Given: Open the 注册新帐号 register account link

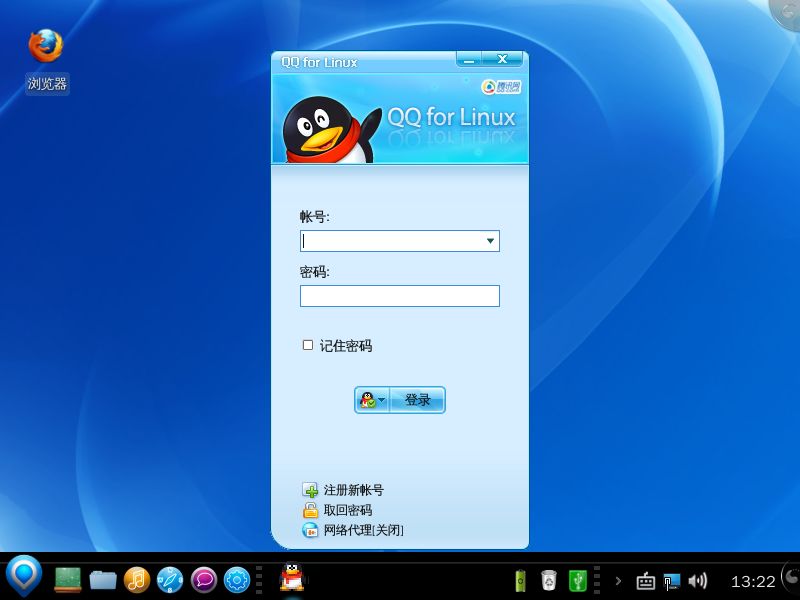Looking at the screenshot, I should click(354, 490).
